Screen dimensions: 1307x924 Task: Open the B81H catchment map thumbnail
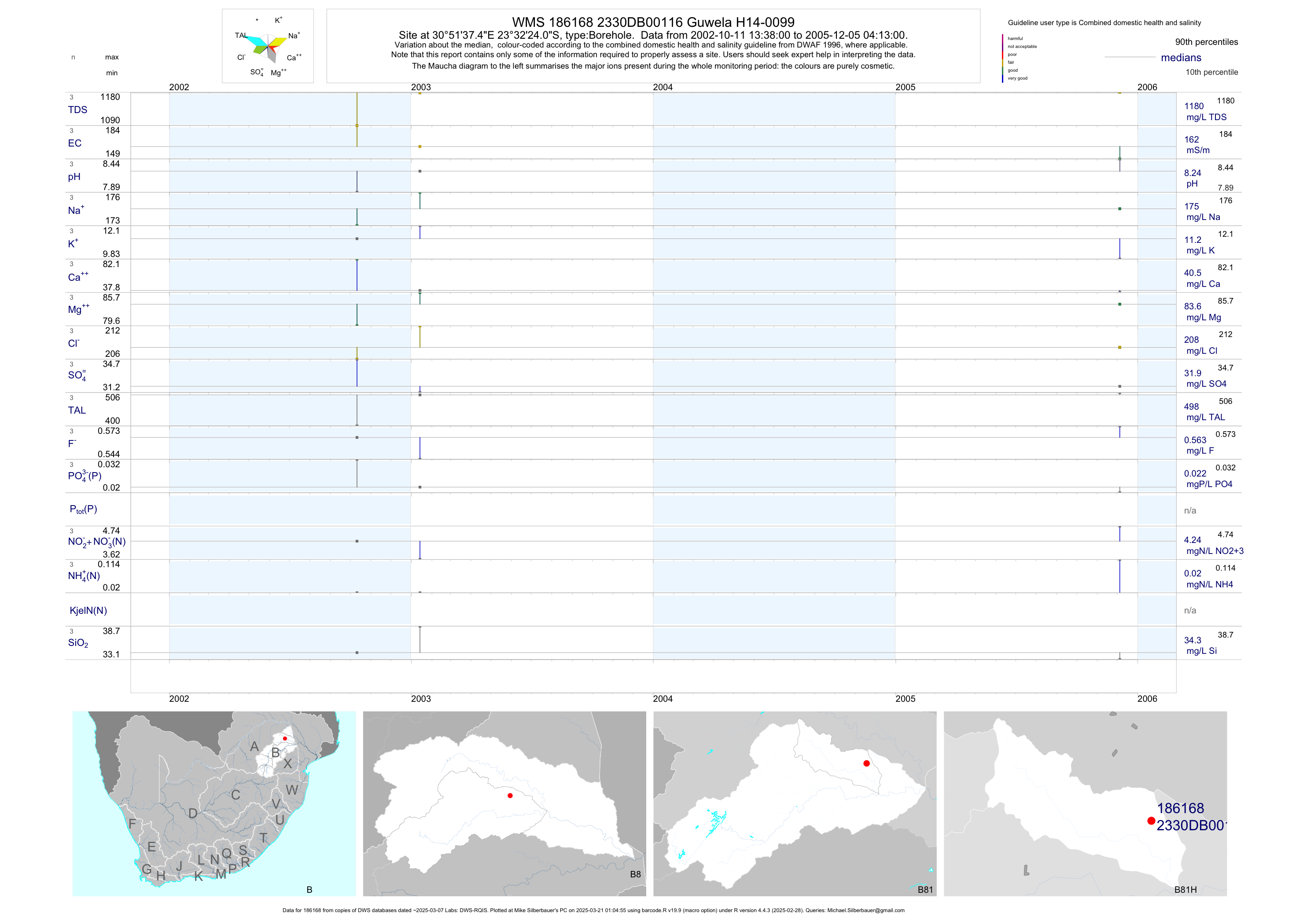[x=1085, y=803]
